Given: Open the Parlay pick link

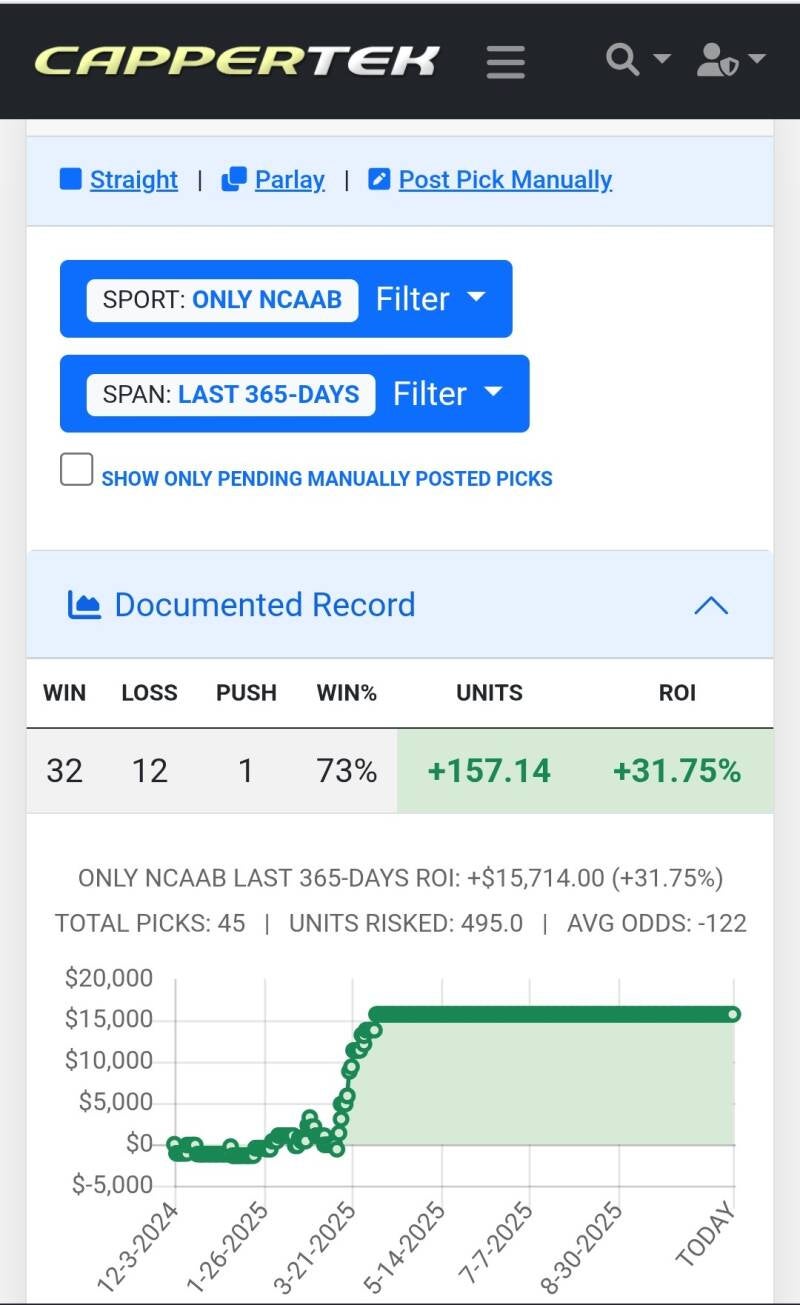Looking at the screenshot, I should coord(290,180).
